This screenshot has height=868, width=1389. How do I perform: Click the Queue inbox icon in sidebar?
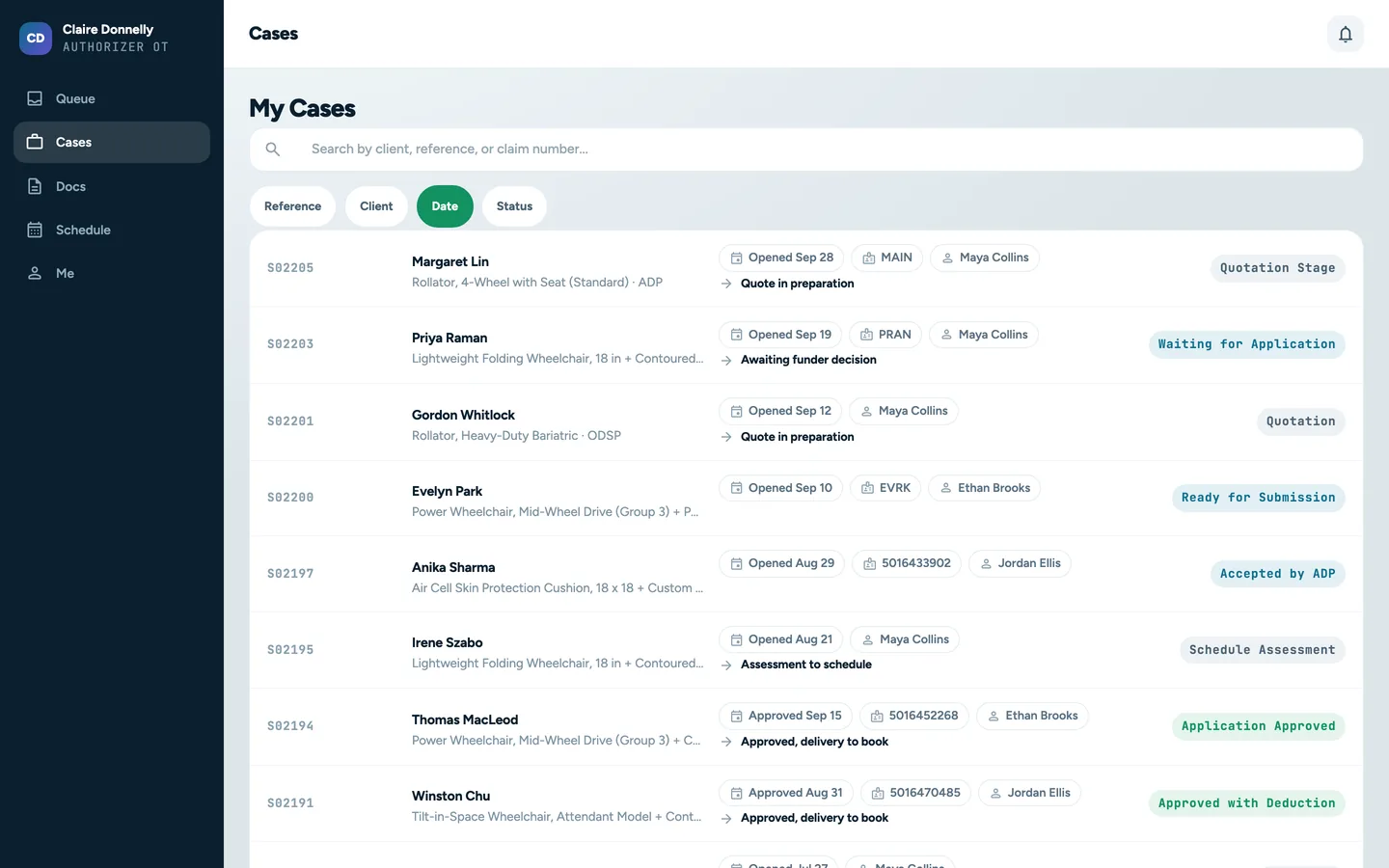(35, 98)
